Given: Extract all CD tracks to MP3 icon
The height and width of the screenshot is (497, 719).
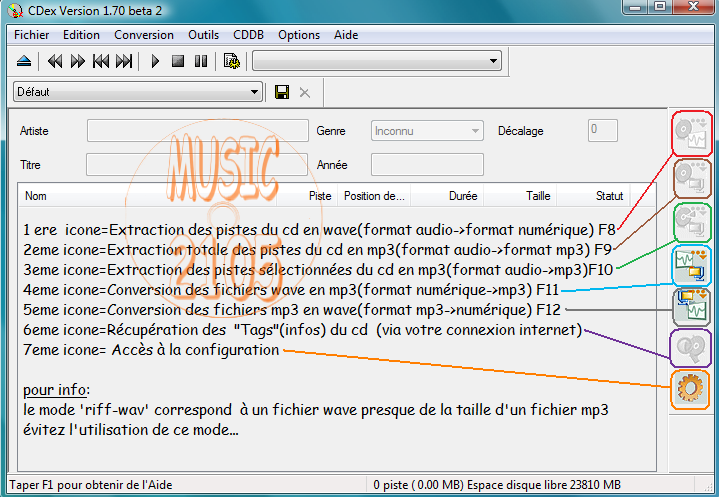Looking at the screenshot, I should coord(692,179).
